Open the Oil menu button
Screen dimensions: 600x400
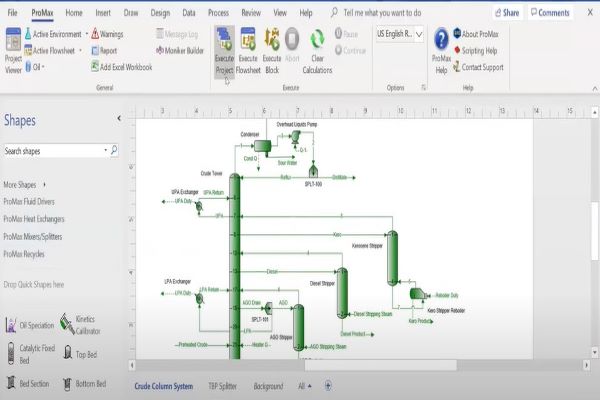35,67
